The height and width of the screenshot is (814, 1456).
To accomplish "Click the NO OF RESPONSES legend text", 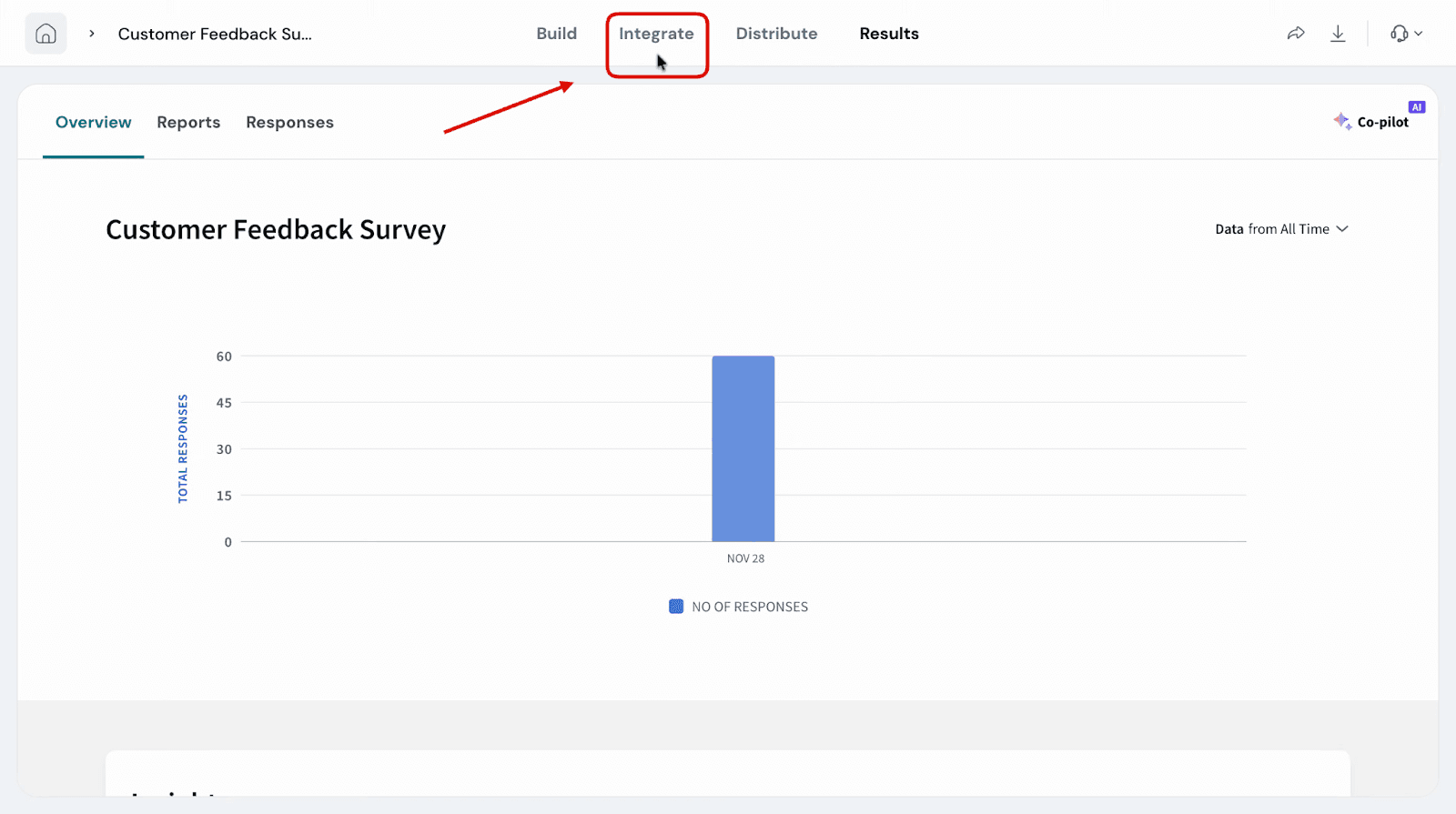I will tap(750, 607).
